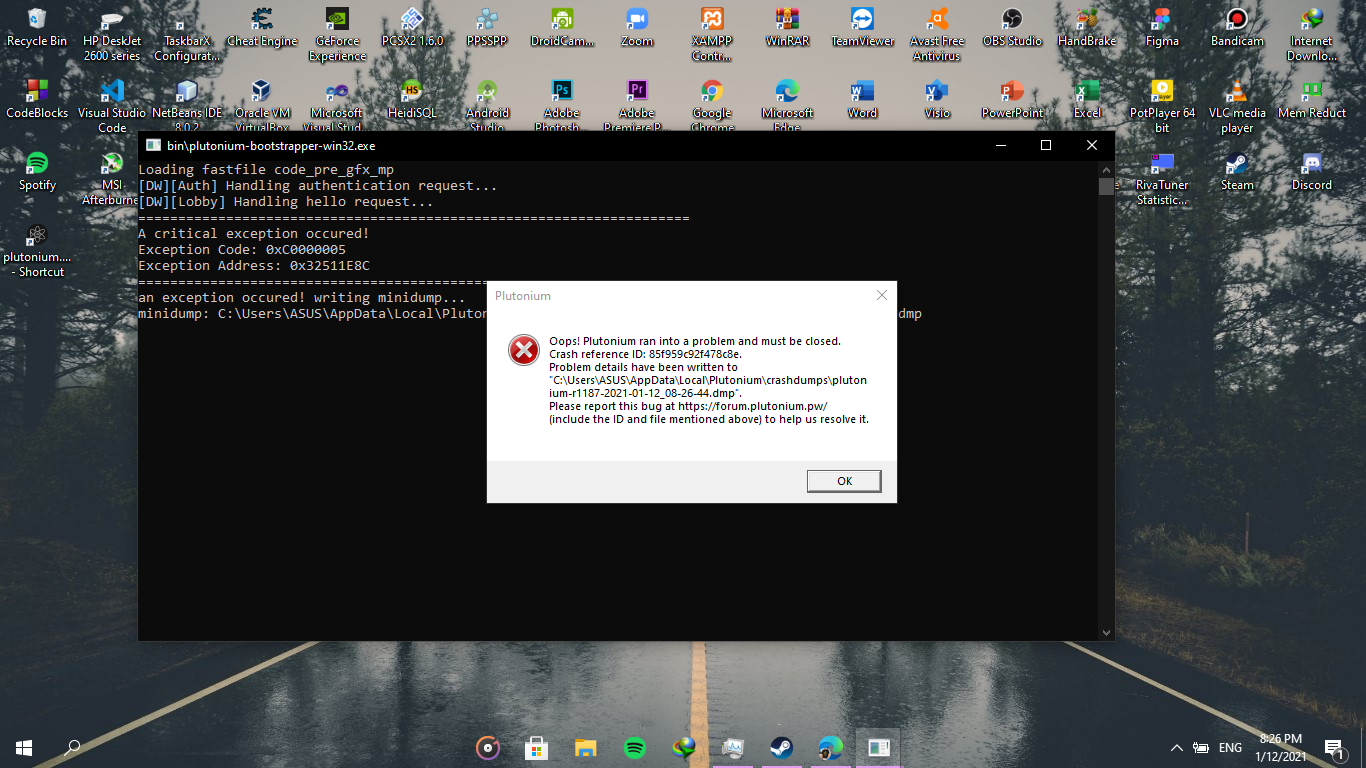This screenshot has width=1366, height=768.
Task: Select the Word desktop icon
Action: [x=862, y=100]
